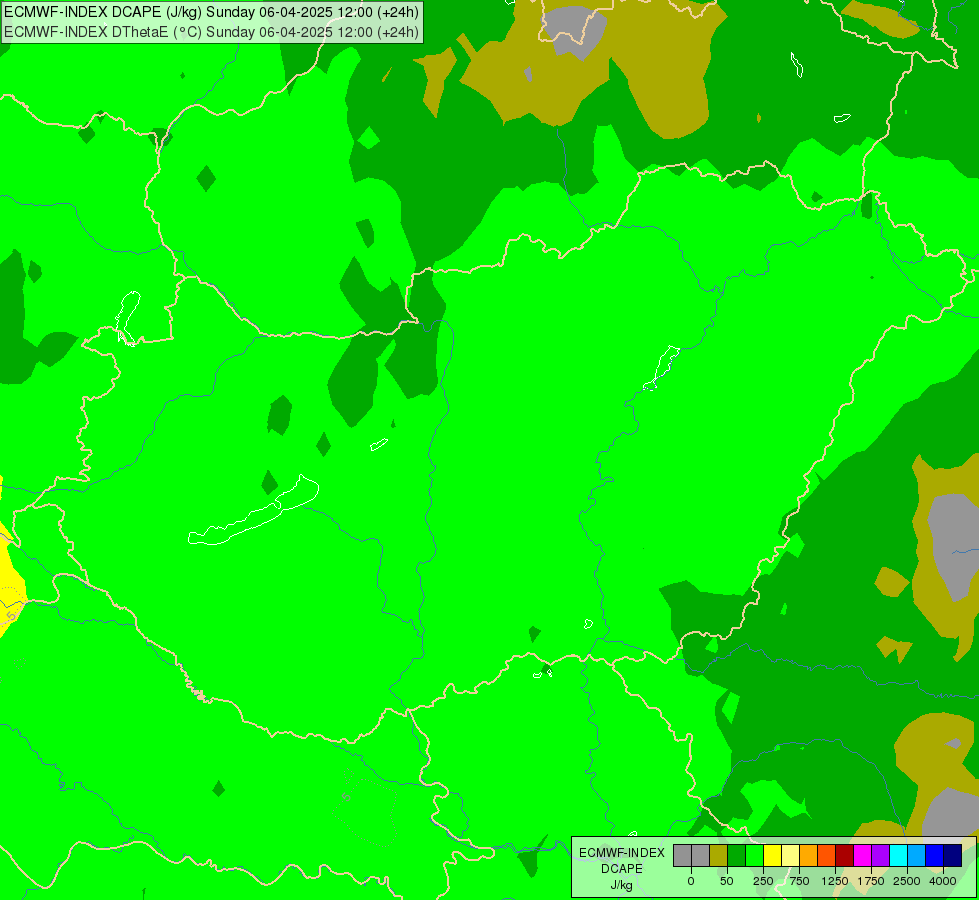
Task: Pick the pure yellow legend swatch
Action: pos(773,856)
